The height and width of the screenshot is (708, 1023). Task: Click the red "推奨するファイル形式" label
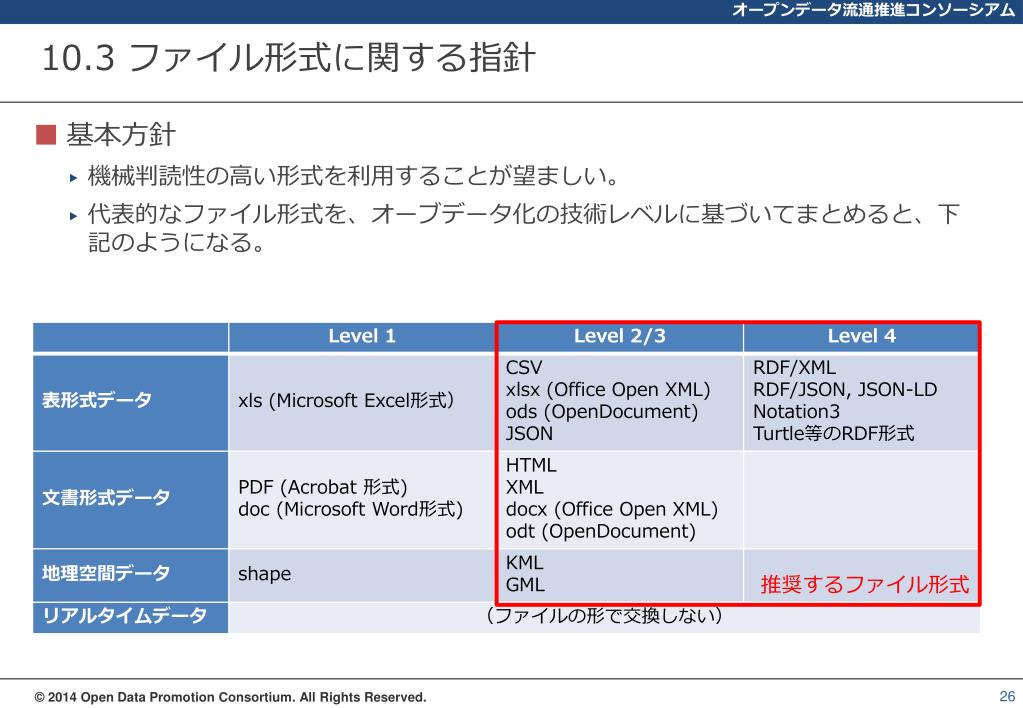(x=864, y=584)
